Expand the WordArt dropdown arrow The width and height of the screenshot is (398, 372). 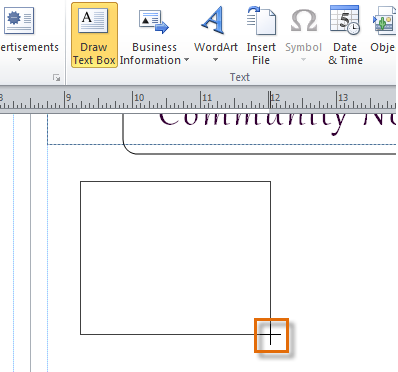point(215,60)
